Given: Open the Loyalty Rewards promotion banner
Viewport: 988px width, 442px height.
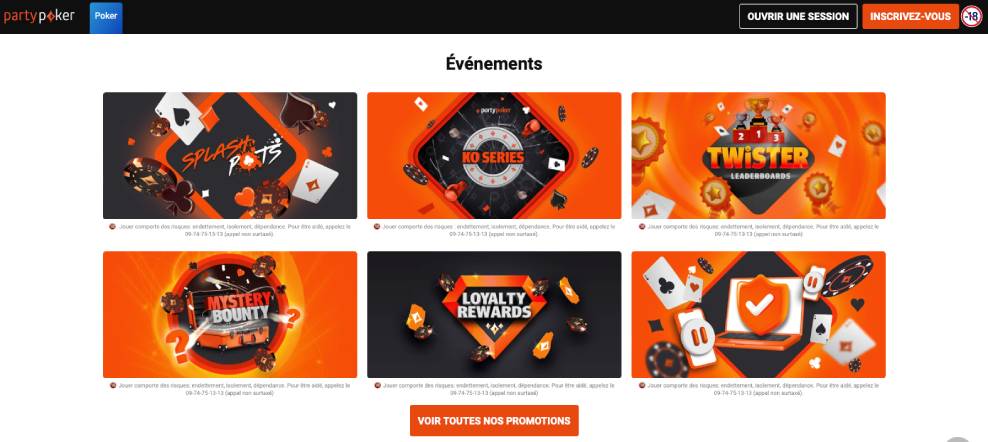Looking at the screenshot, I should 494,315.
